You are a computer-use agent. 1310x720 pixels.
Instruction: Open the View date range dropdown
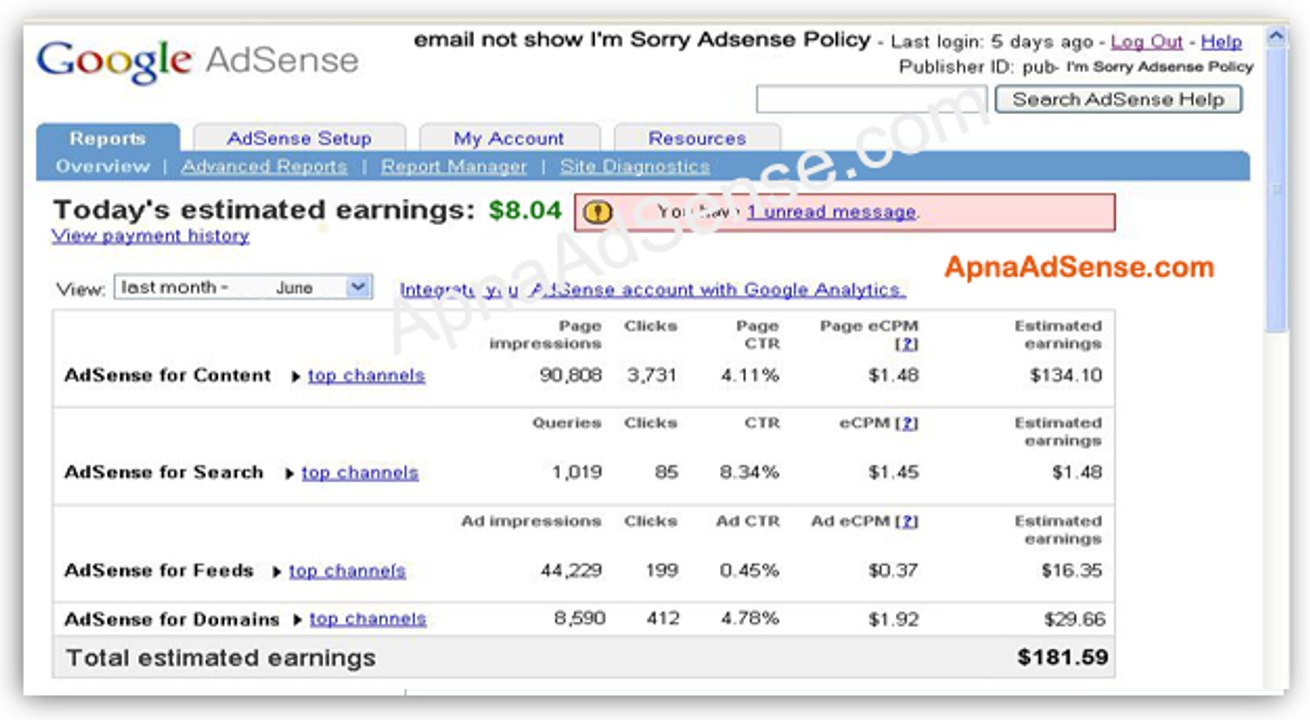point(244,288)
